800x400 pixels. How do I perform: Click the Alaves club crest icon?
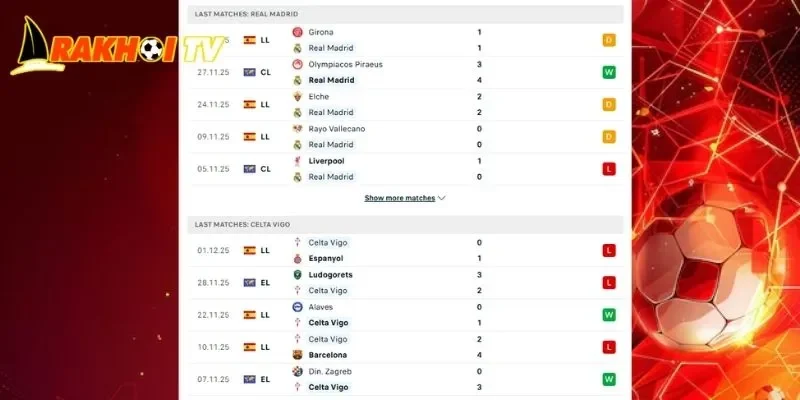pyautogui.click(x=297, y=307)
